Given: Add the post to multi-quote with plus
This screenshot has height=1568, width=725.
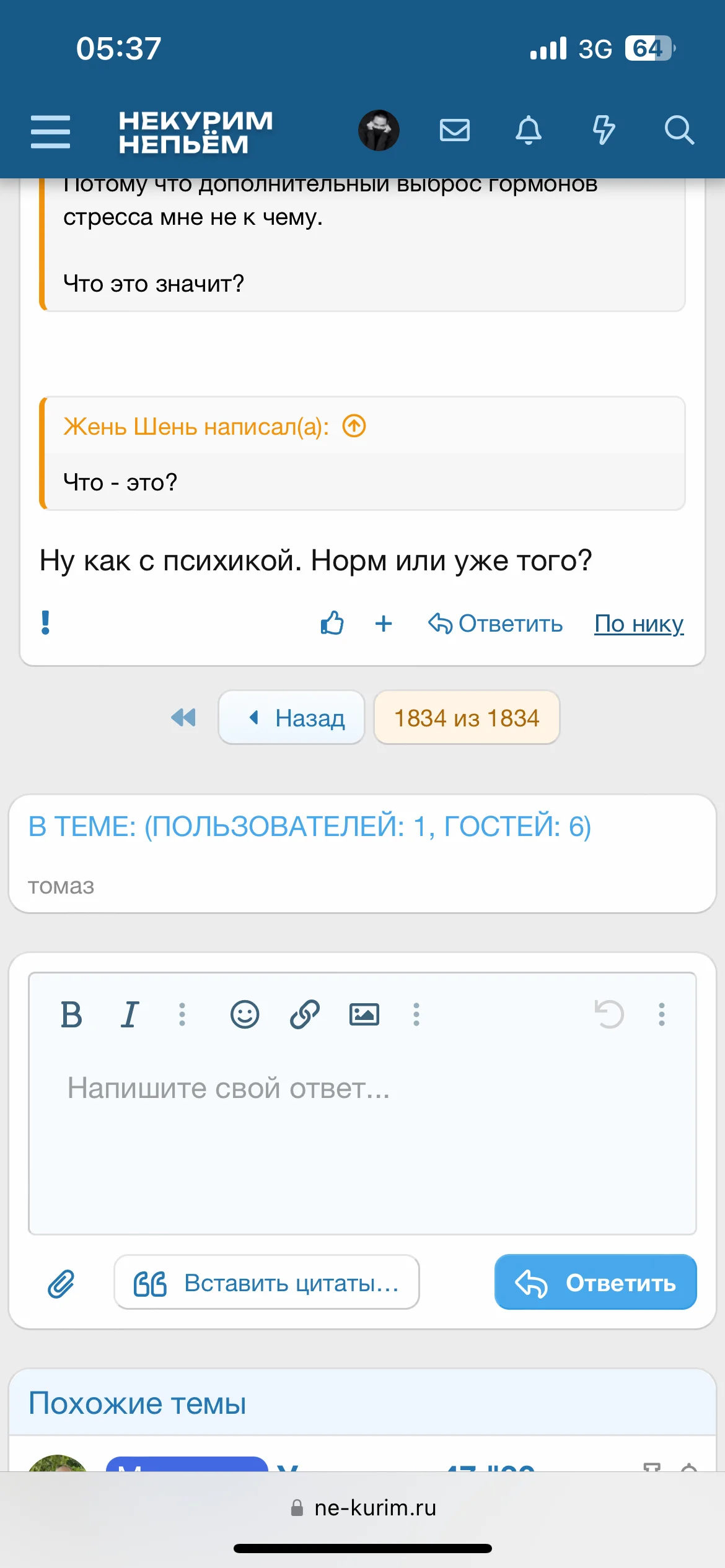Looking at the screenshot, I should pos(384,623).
